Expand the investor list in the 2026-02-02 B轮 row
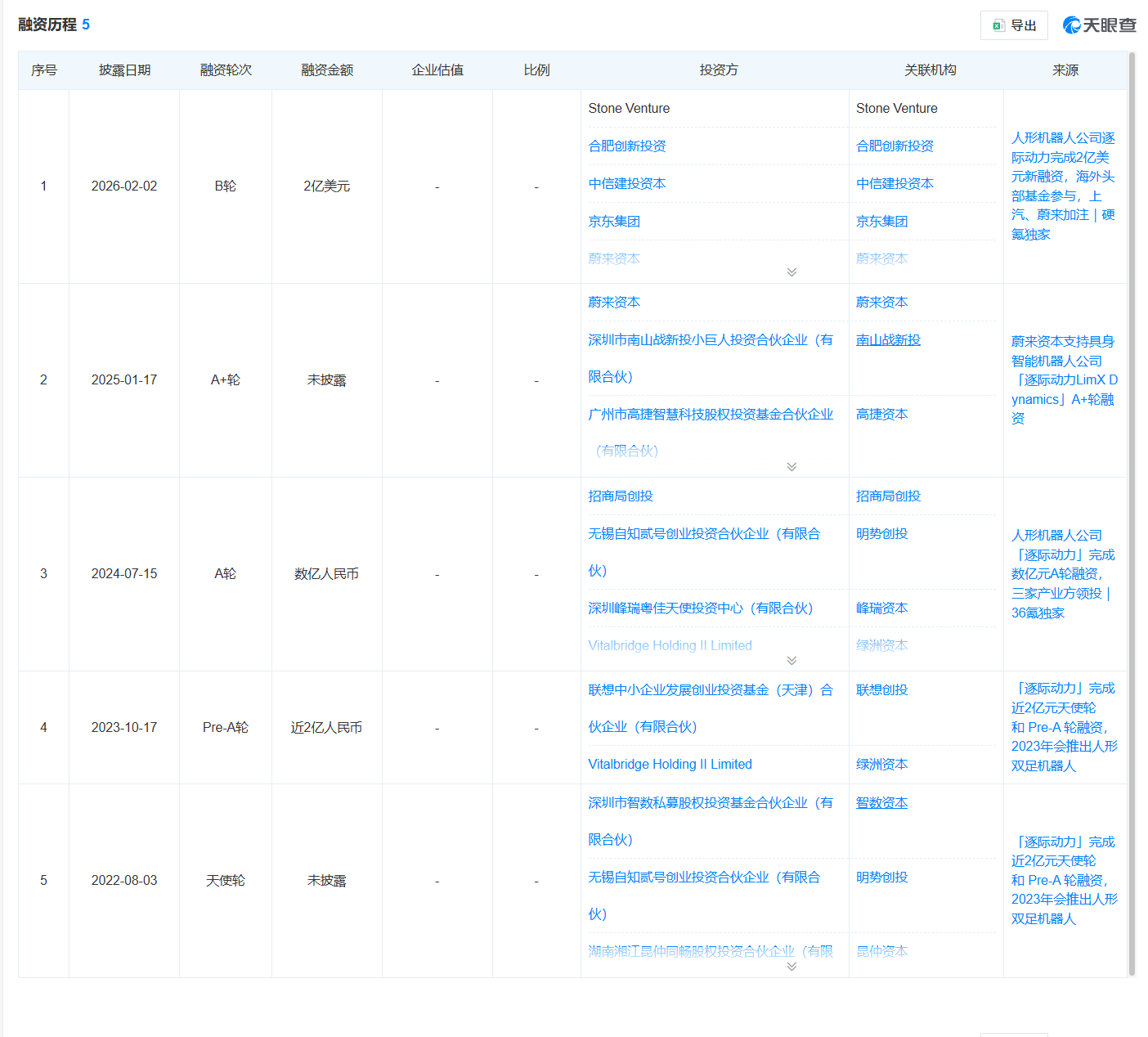 tap(791, 272)
